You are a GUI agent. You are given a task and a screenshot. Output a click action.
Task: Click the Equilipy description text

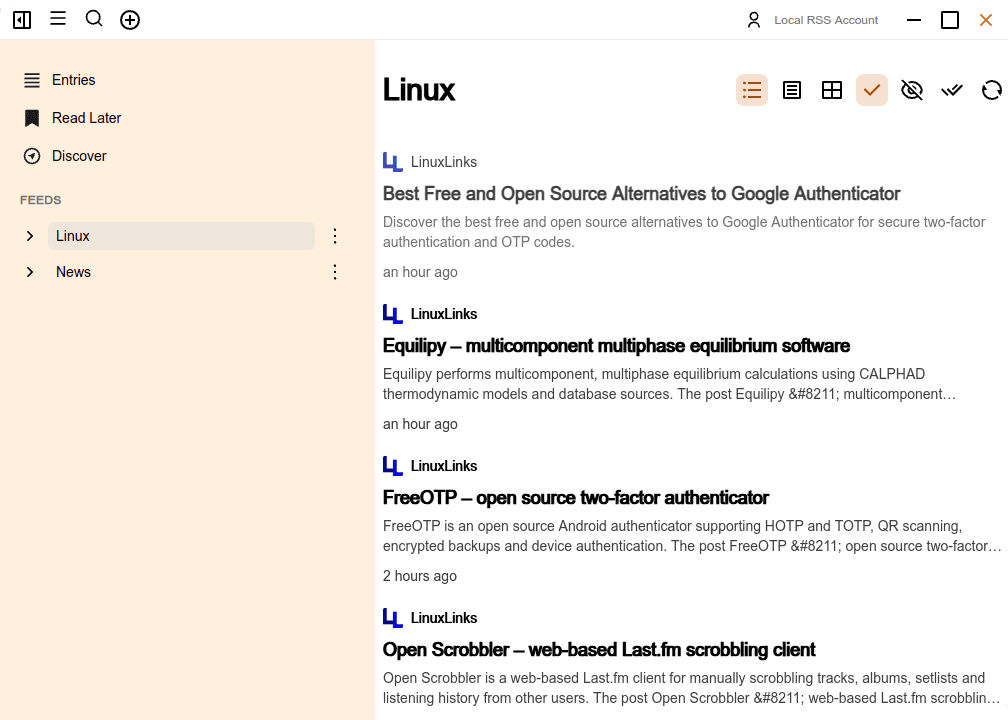click(x=669, y=384)
